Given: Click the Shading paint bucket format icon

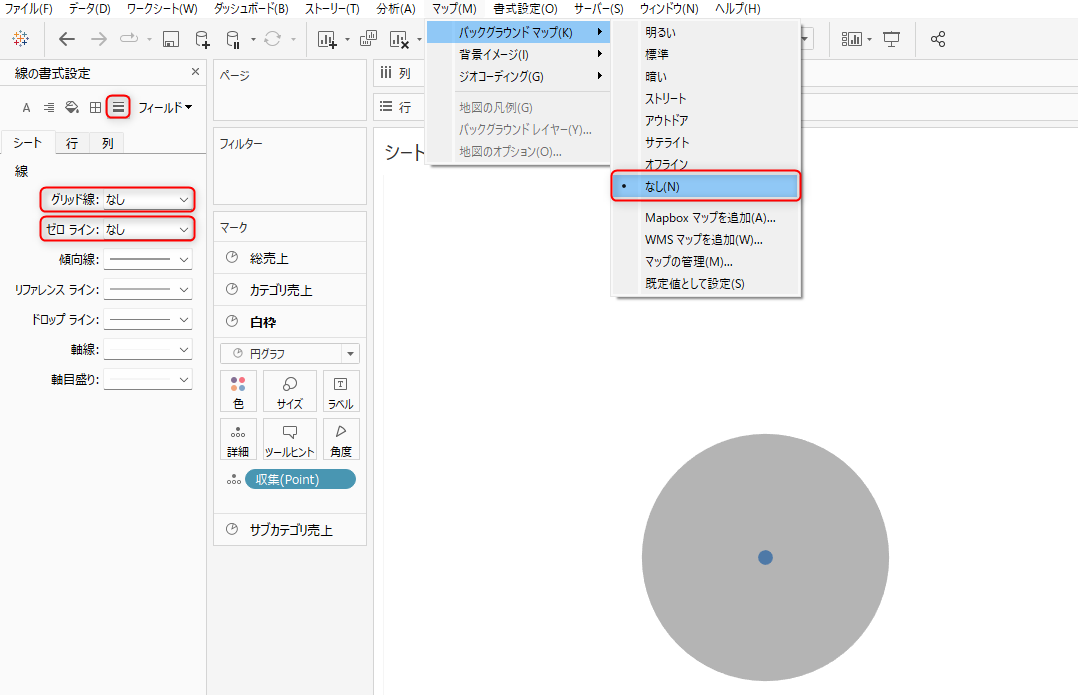Looking at the screenshot, I should (x=72, y=107).
